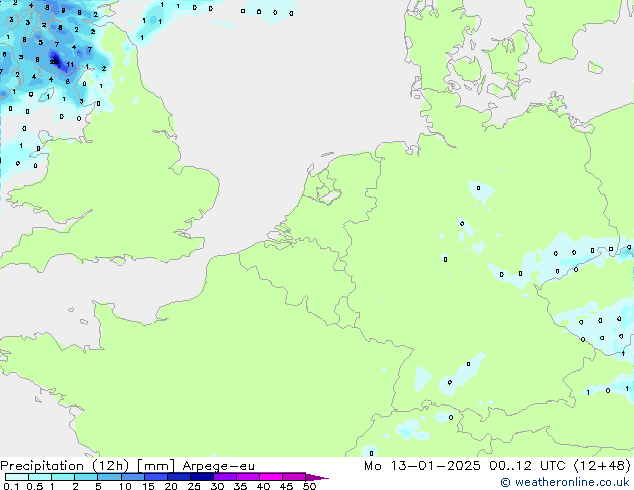Click the 1–2 mm legend color swatch
634x490 pixels.
(63, 477)
